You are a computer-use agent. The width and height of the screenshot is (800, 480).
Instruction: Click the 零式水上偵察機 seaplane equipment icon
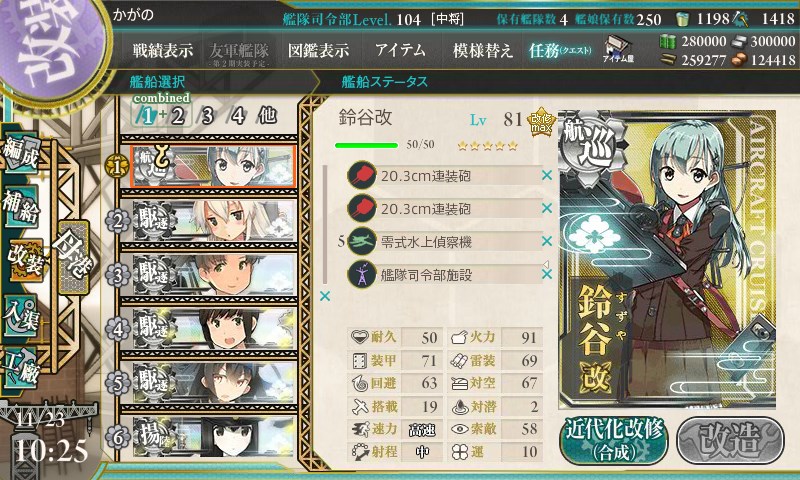[x=362, y=242]
